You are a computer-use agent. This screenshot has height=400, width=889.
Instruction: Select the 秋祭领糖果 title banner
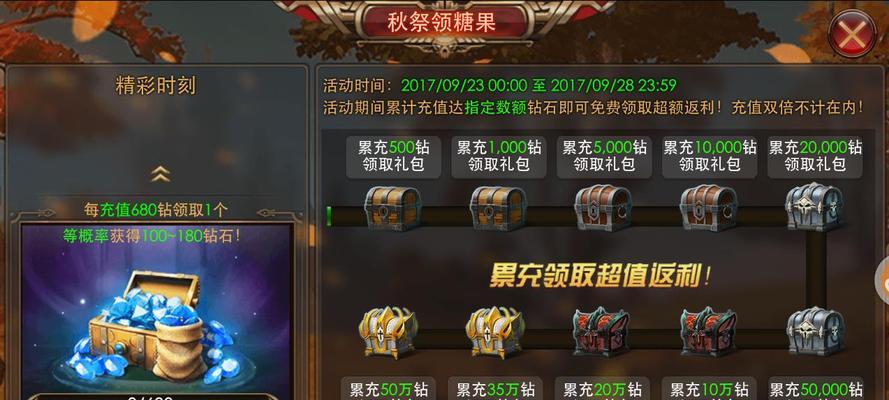point(442,22)
